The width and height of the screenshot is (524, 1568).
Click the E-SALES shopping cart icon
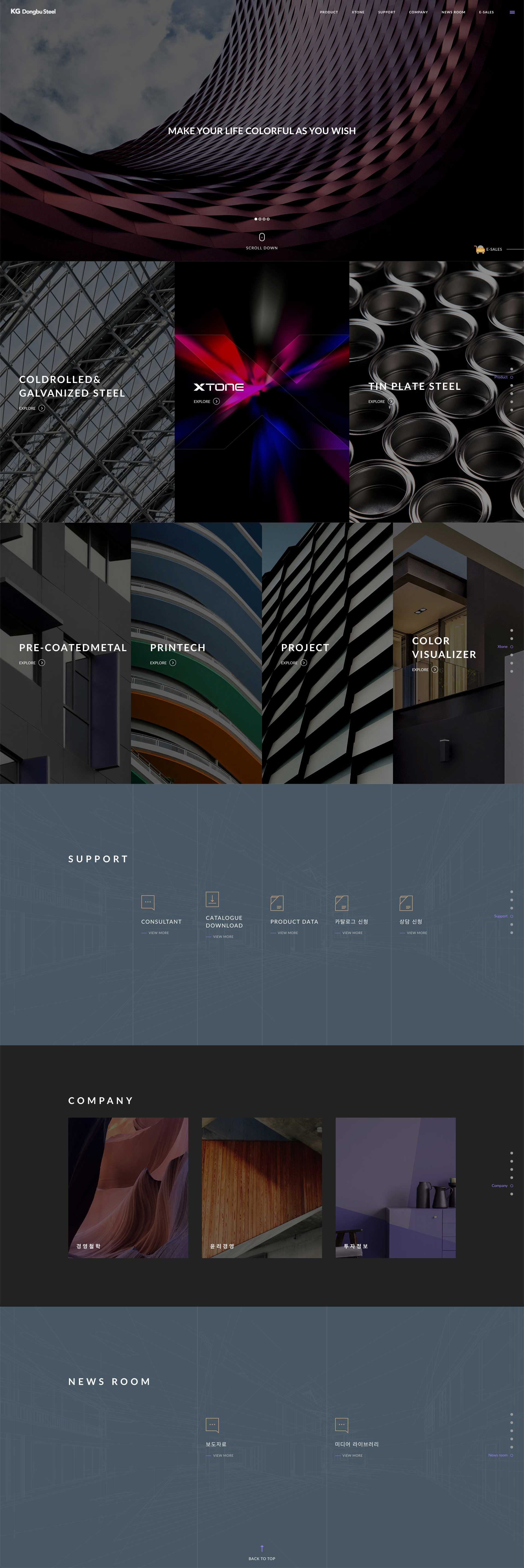480,249
